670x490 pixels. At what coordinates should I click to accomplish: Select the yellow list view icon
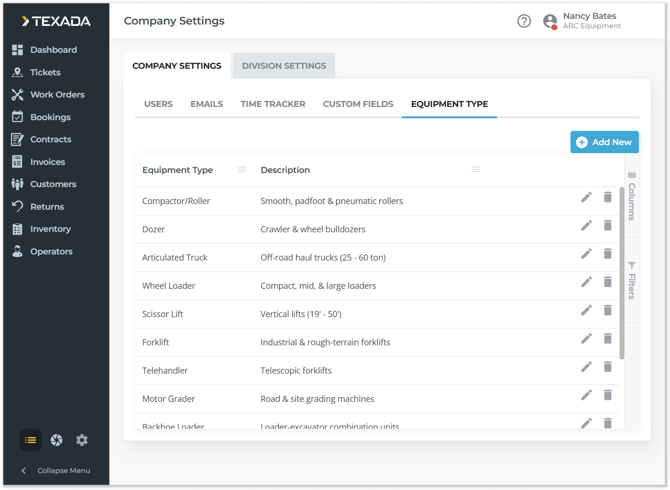pos(31,440)
